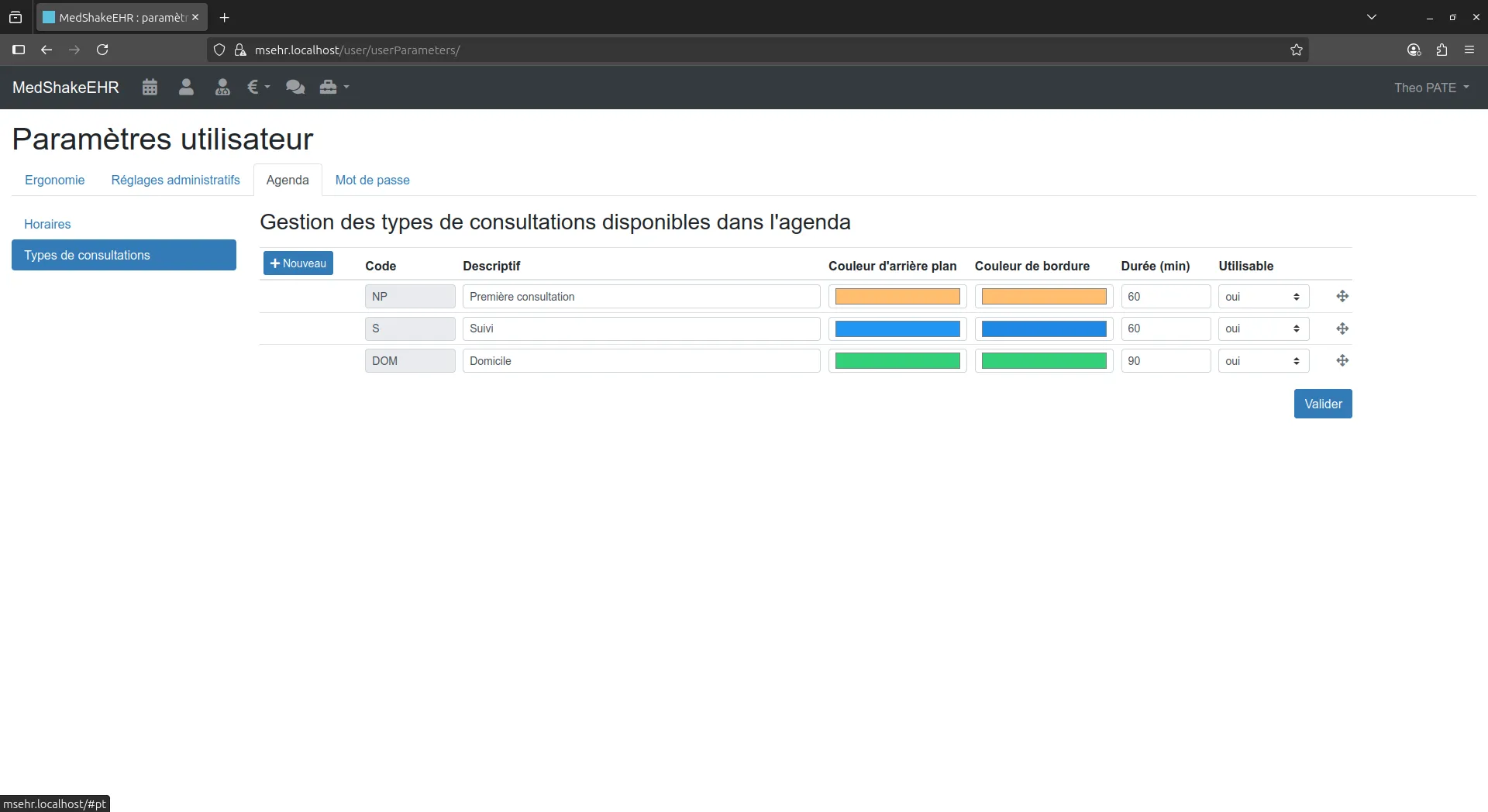Viewport: 1488px width, 812px height.
Task: Click move handle for the Domicile row
Action: click(x=1342, y=361)
